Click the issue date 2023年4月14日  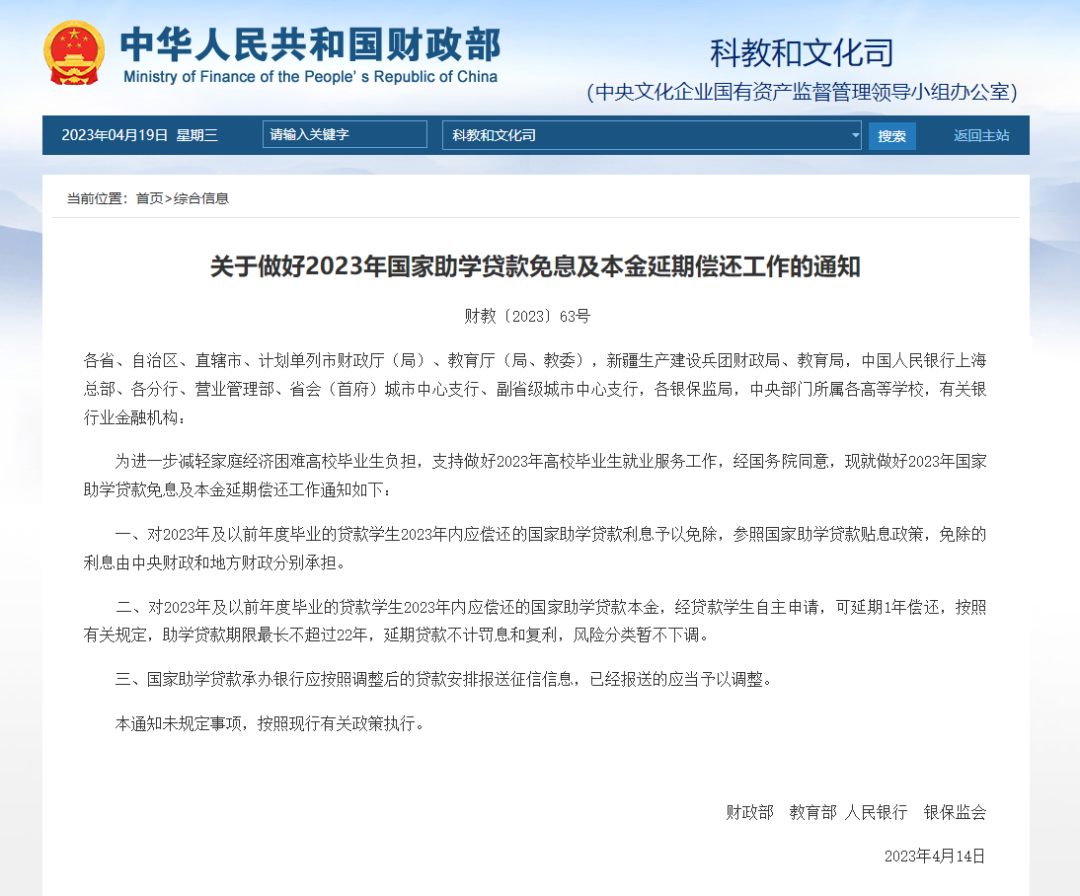point(935,856)
